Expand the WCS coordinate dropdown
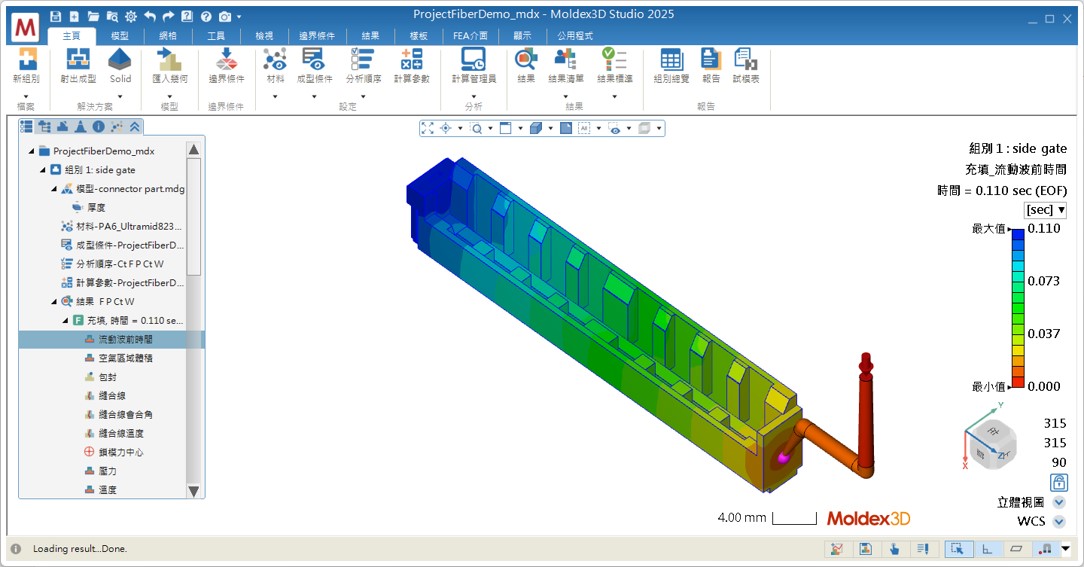1084x567 pixels. click(x=1058, y=521)
